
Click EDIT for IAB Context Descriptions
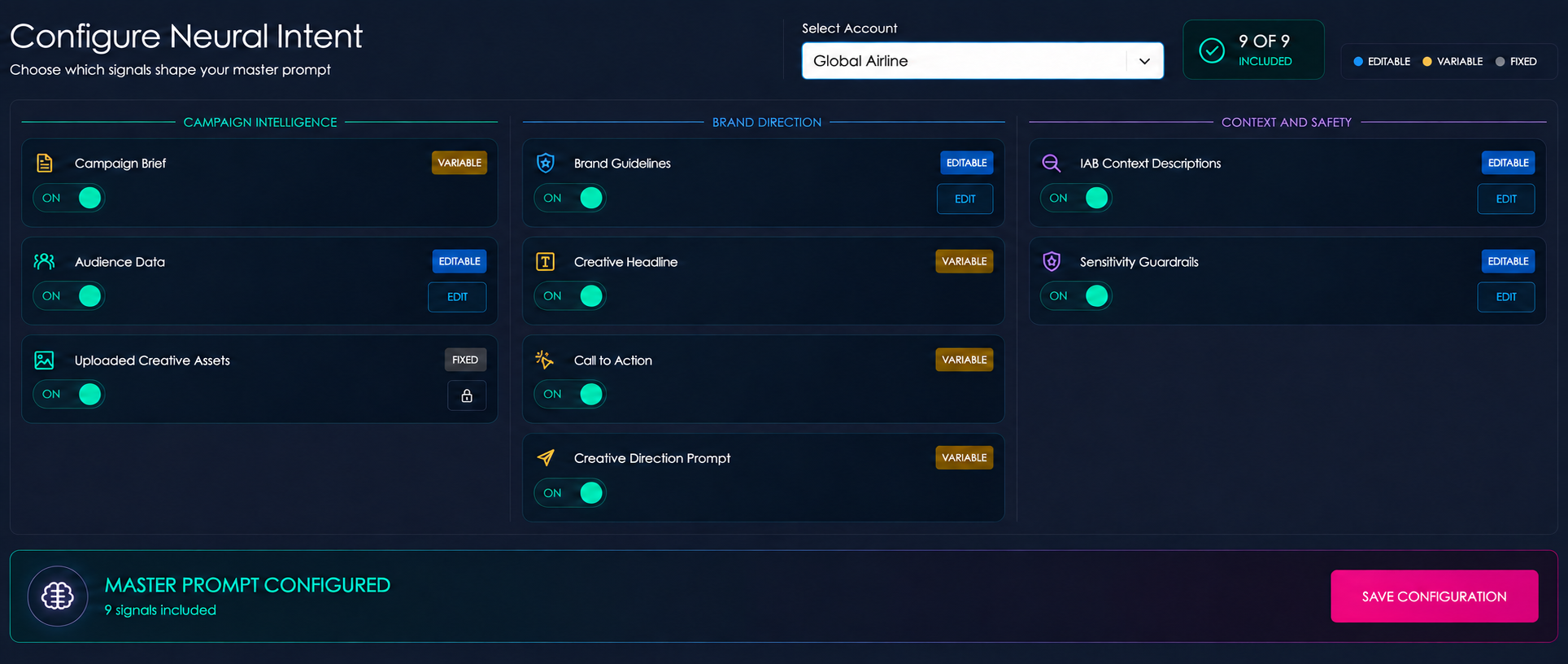point(1506,199)
